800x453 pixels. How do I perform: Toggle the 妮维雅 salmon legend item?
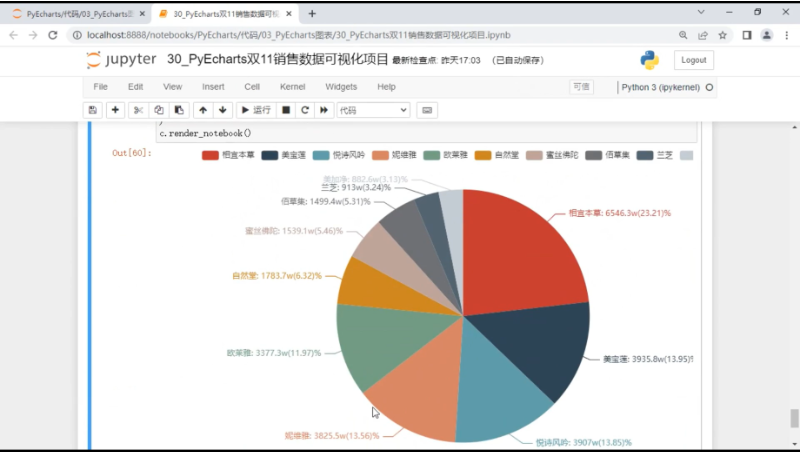click(394, 155)
